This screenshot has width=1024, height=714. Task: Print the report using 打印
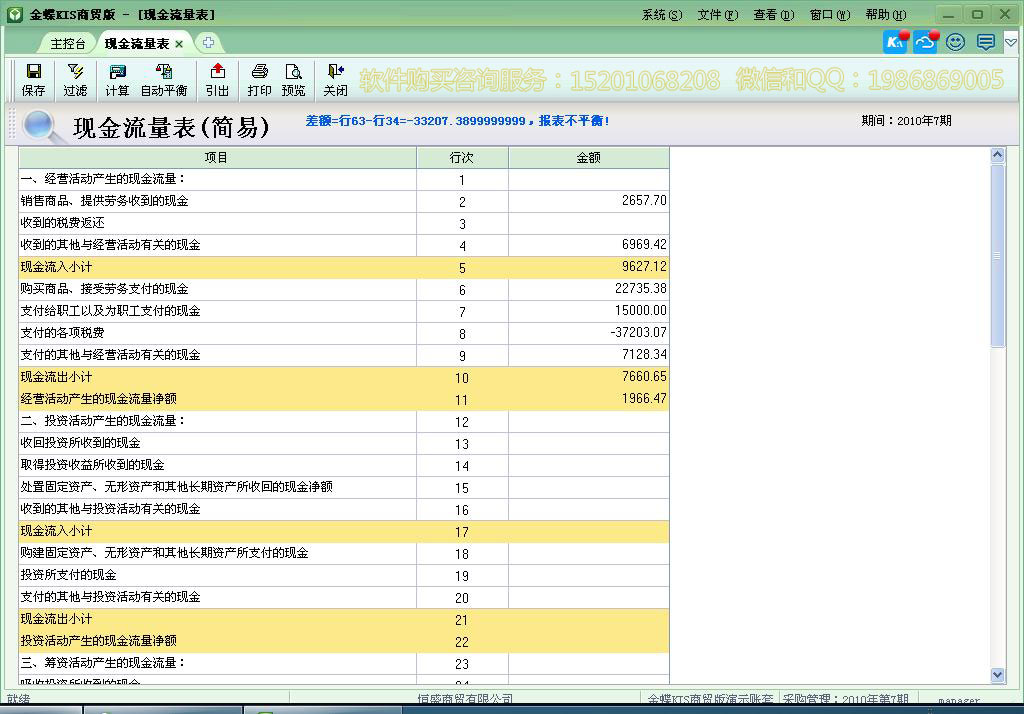tap(259, 80)
